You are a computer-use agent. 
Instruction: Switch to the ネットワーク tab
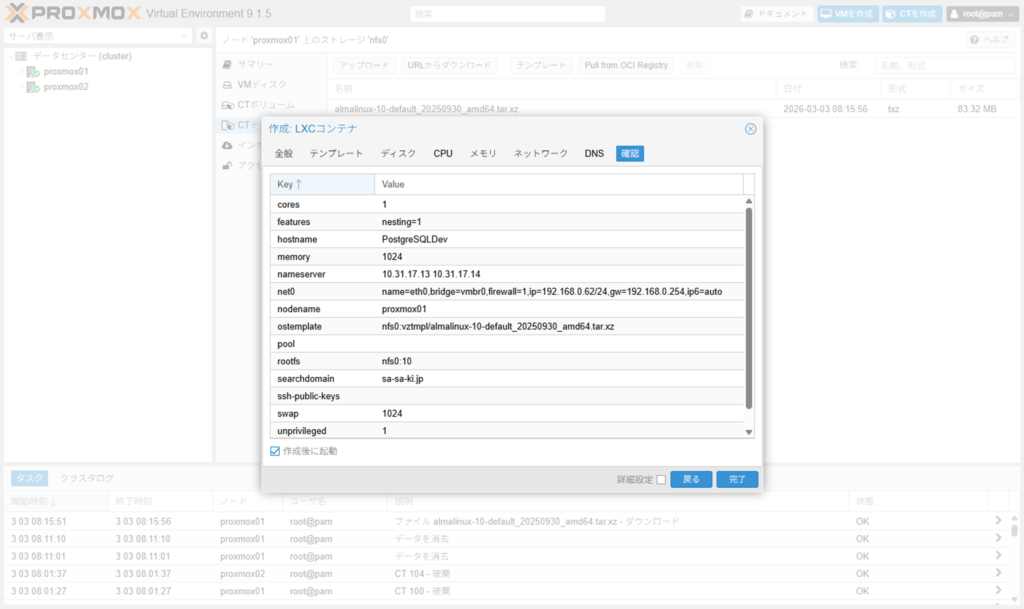(540, 154)
